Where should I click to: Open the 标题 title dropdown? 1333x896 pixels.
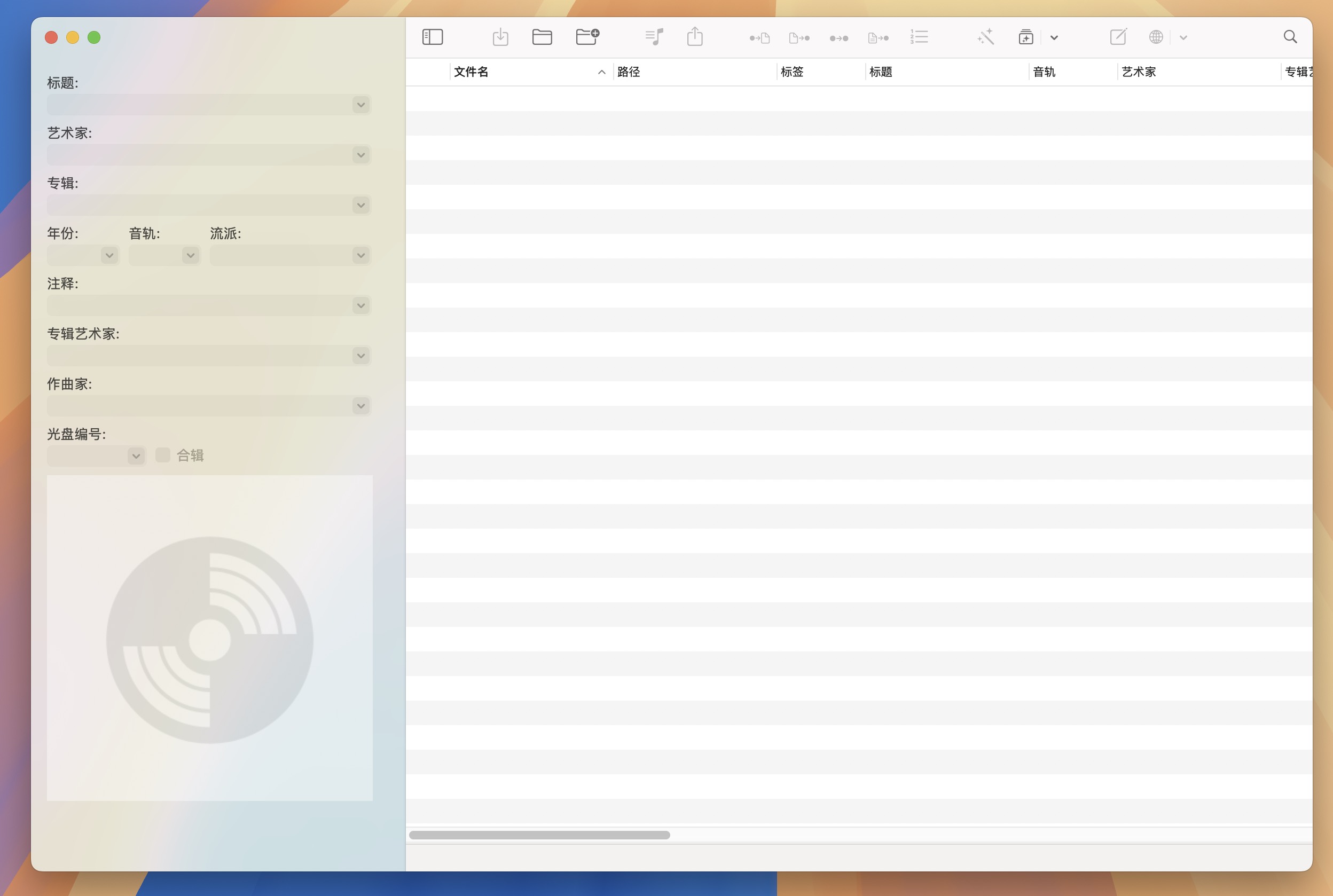point(360,105)
